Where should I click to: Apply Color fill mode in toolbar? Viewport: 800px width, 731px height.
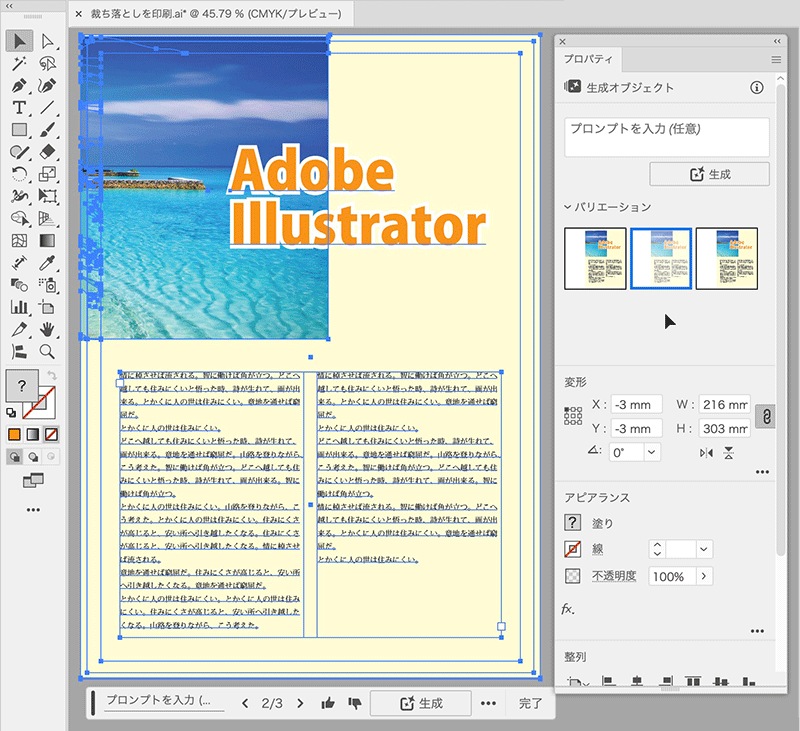[x=14, y=434]
